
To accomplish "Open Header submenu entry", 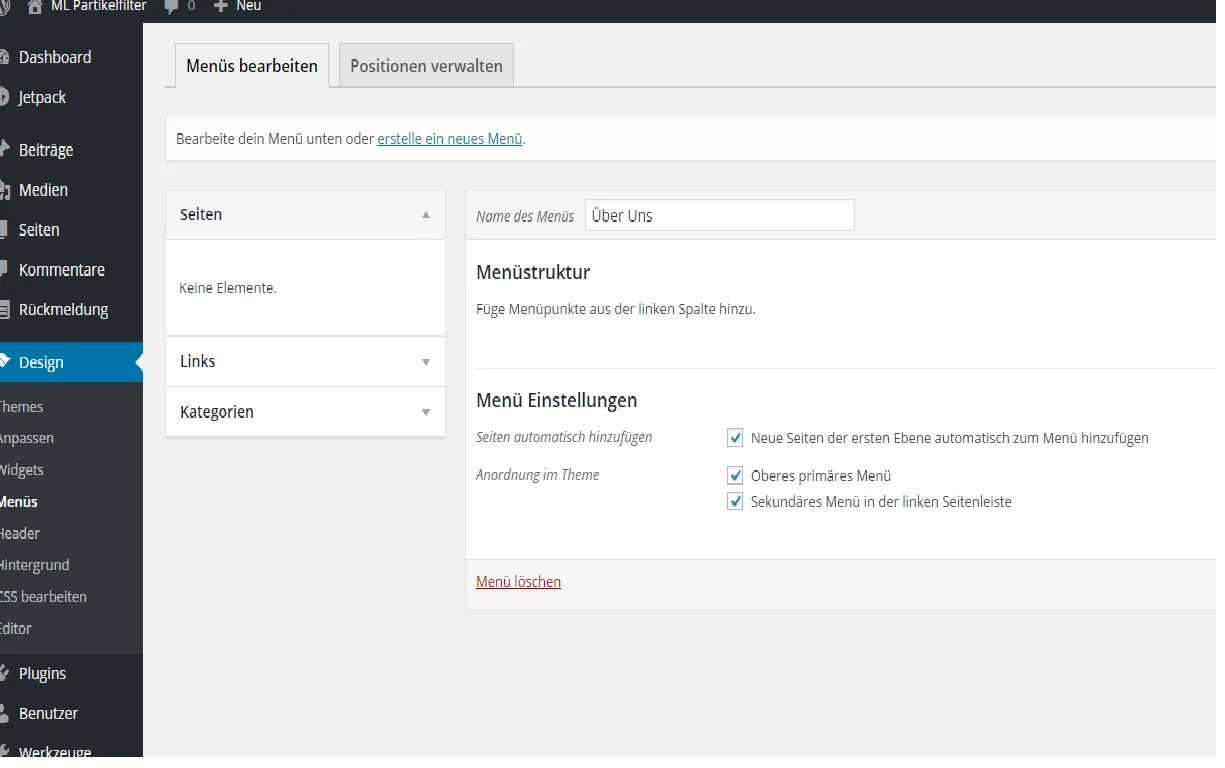I will click(x=19, y=534).
